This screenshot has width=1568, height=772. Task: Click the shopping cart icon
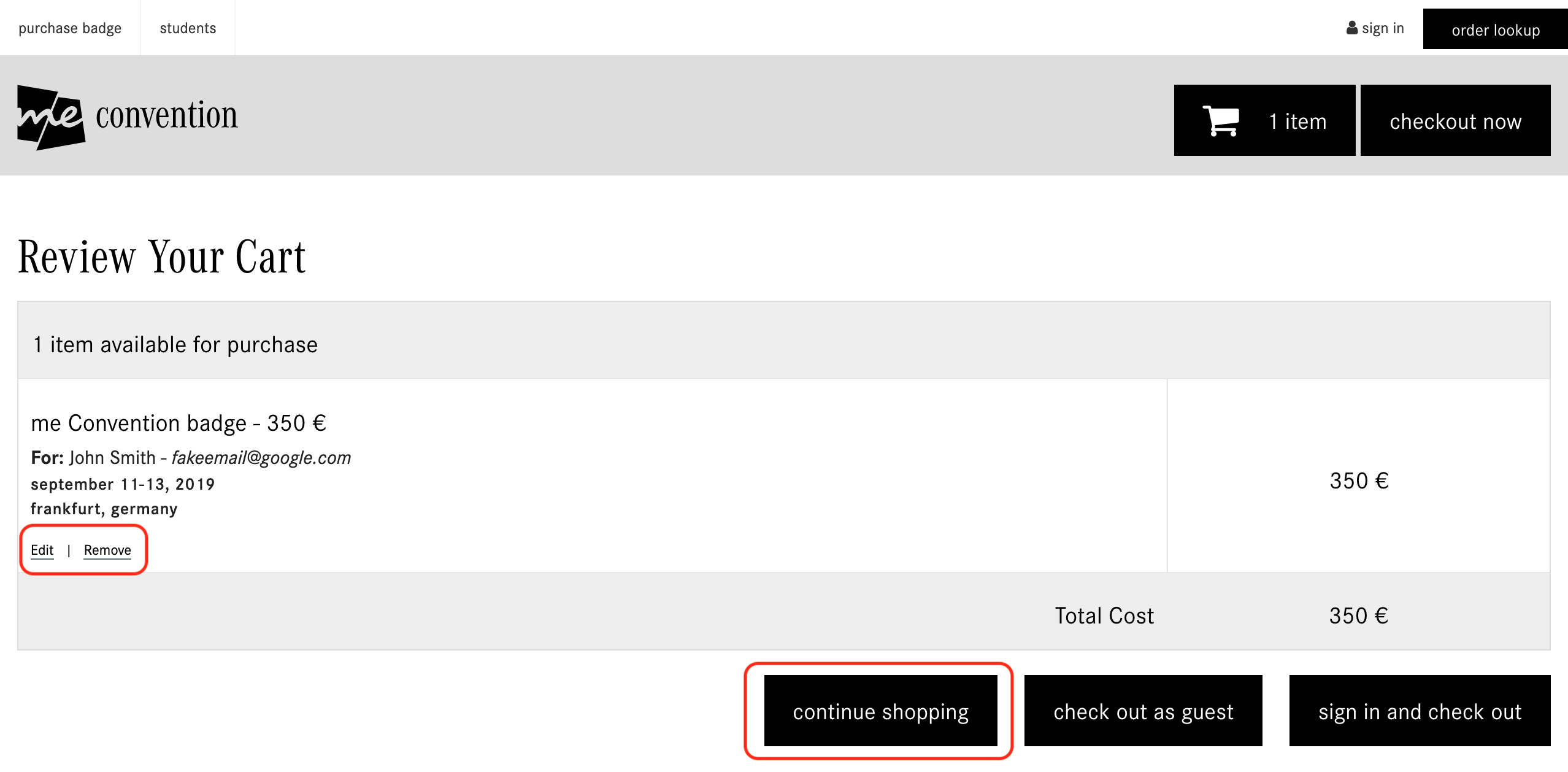point(1221,121)
